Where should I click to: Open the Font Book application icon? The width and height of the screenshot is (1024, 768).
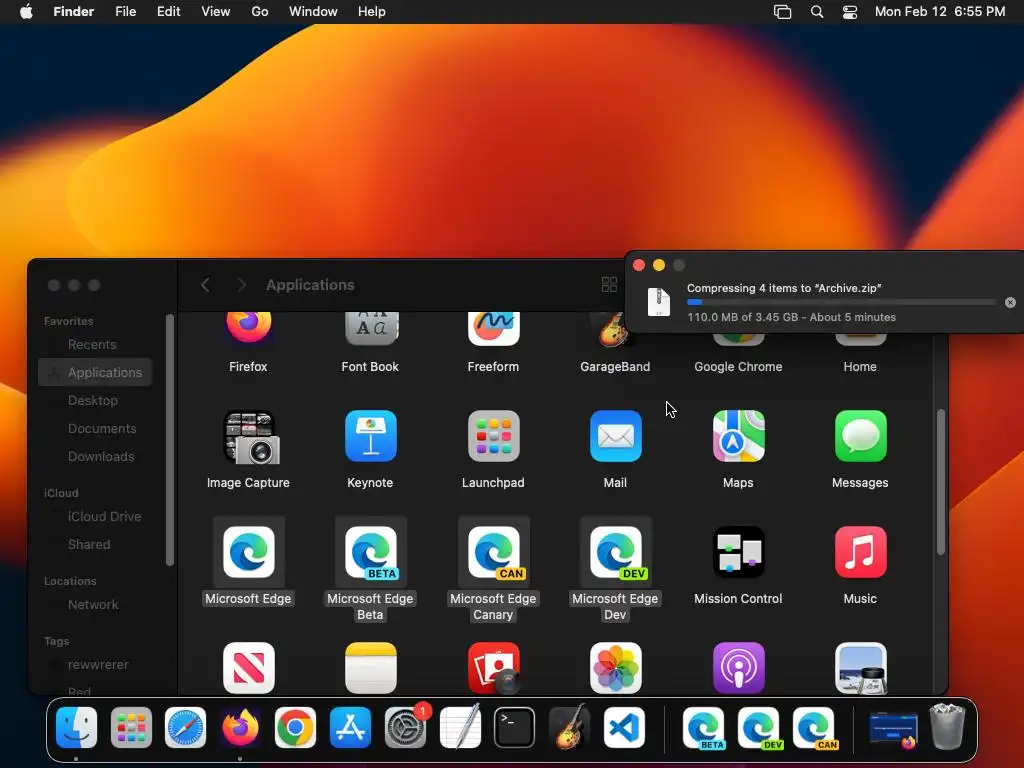(x=371, y=328)
